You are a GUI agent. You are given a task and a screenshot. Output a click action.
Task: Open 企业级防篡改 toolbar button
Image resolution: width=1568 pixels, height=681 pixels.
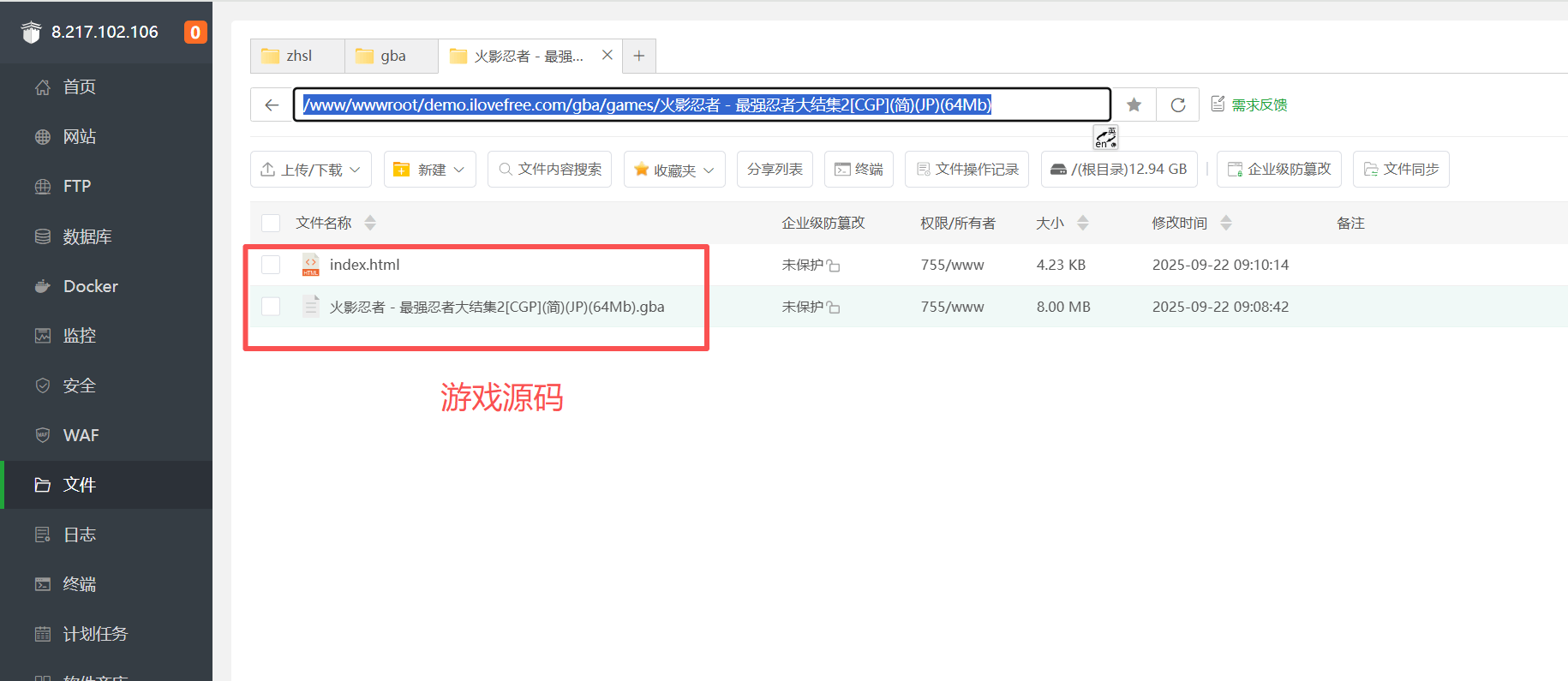pos(1279,170)
